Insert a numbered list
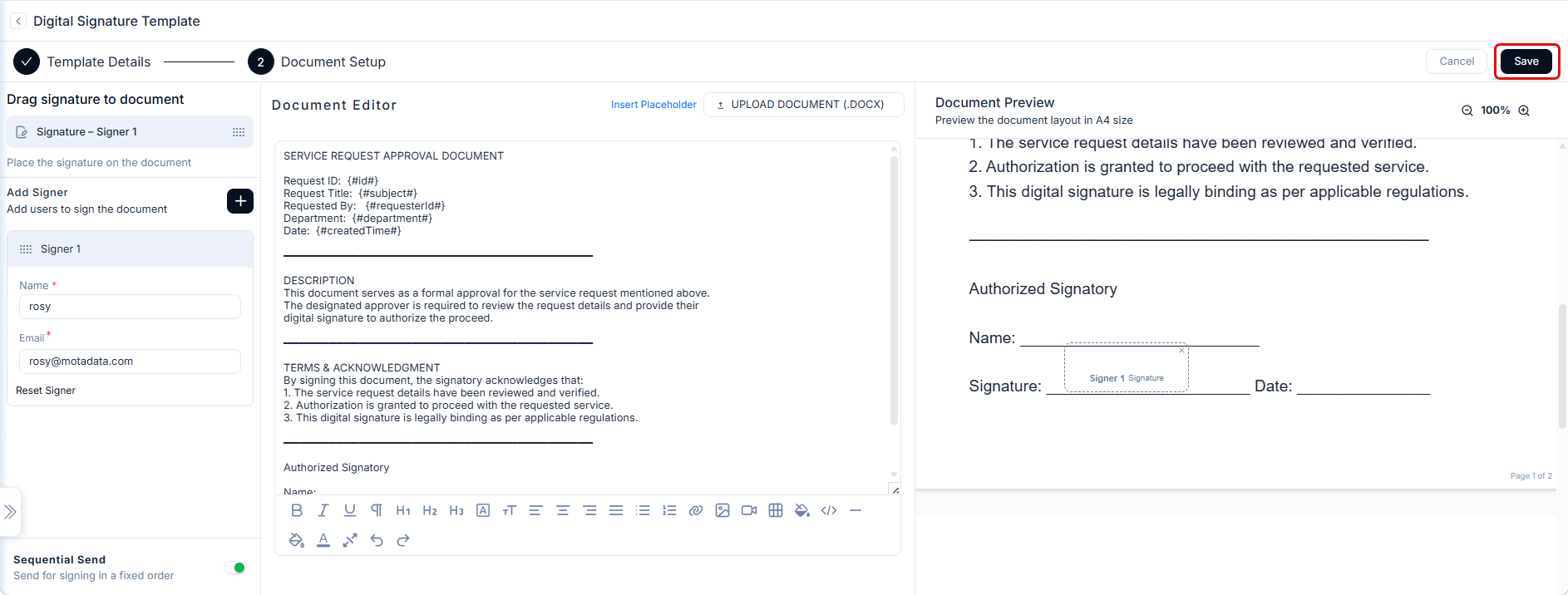The image size is (1568, 595). point(669,510)
